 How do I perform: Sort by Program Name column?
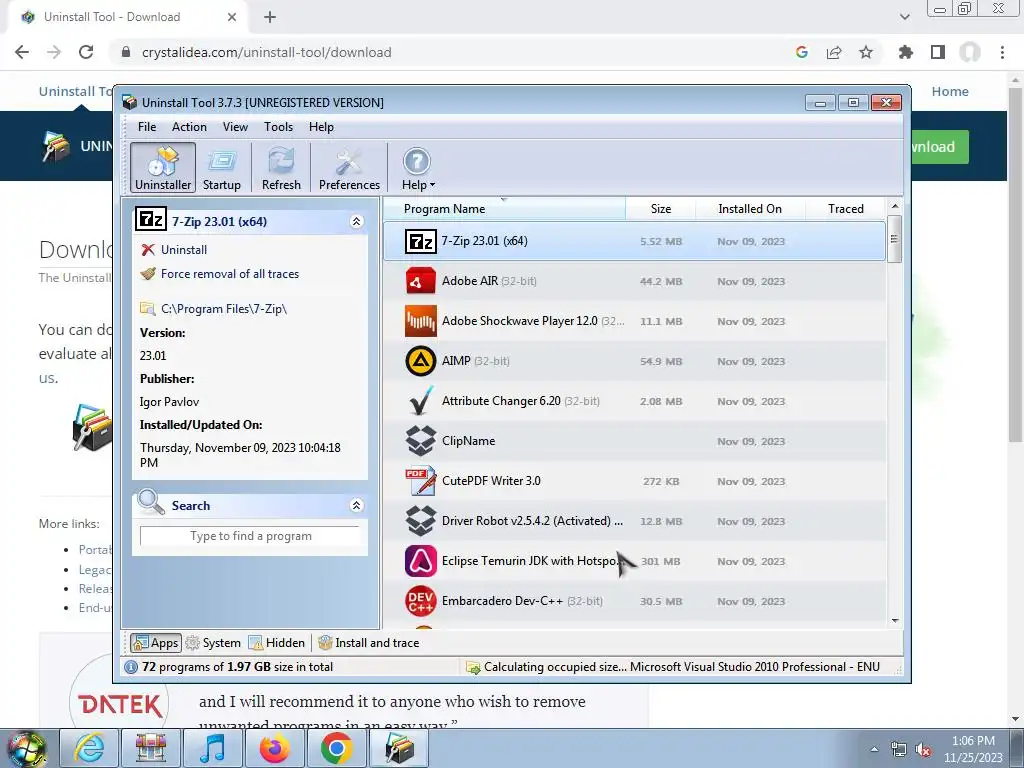pyautogui.click(x=504, y=208)
